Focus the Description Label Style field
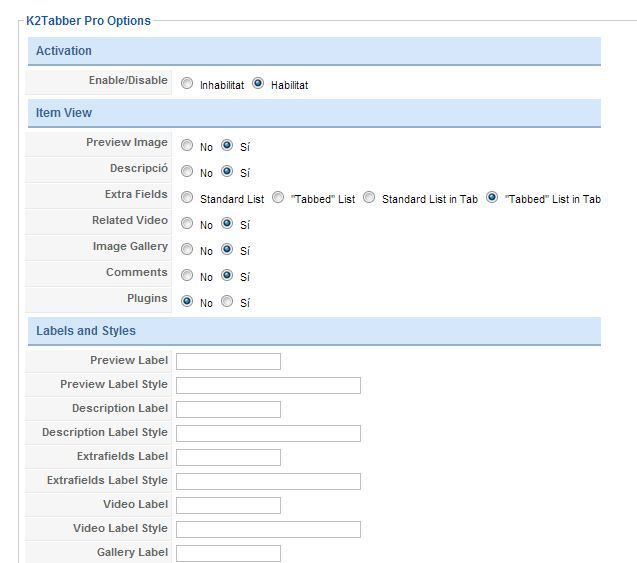The width and height of the screenshot is (637, 563). point(268,433)
